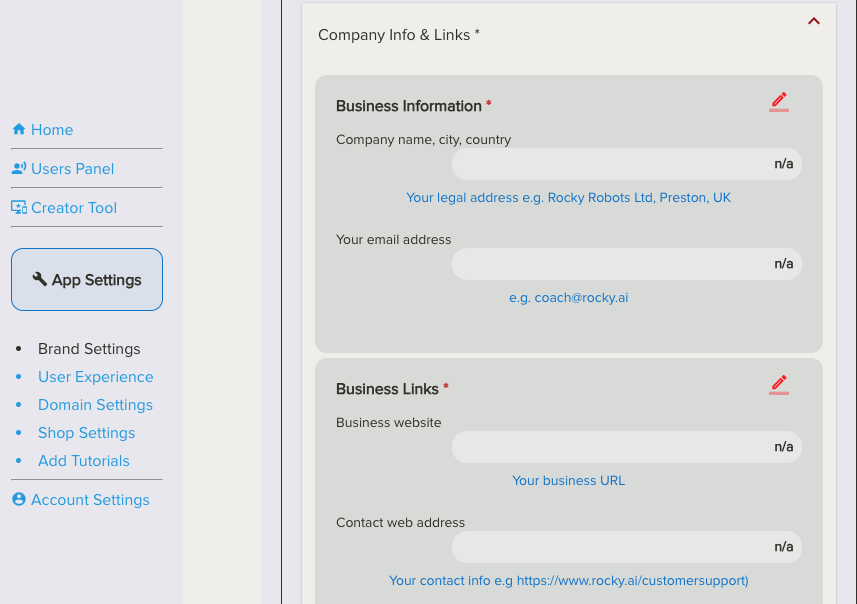Click the Contact web address field
This screenshot has height=604, width=857.
point(626,547)
